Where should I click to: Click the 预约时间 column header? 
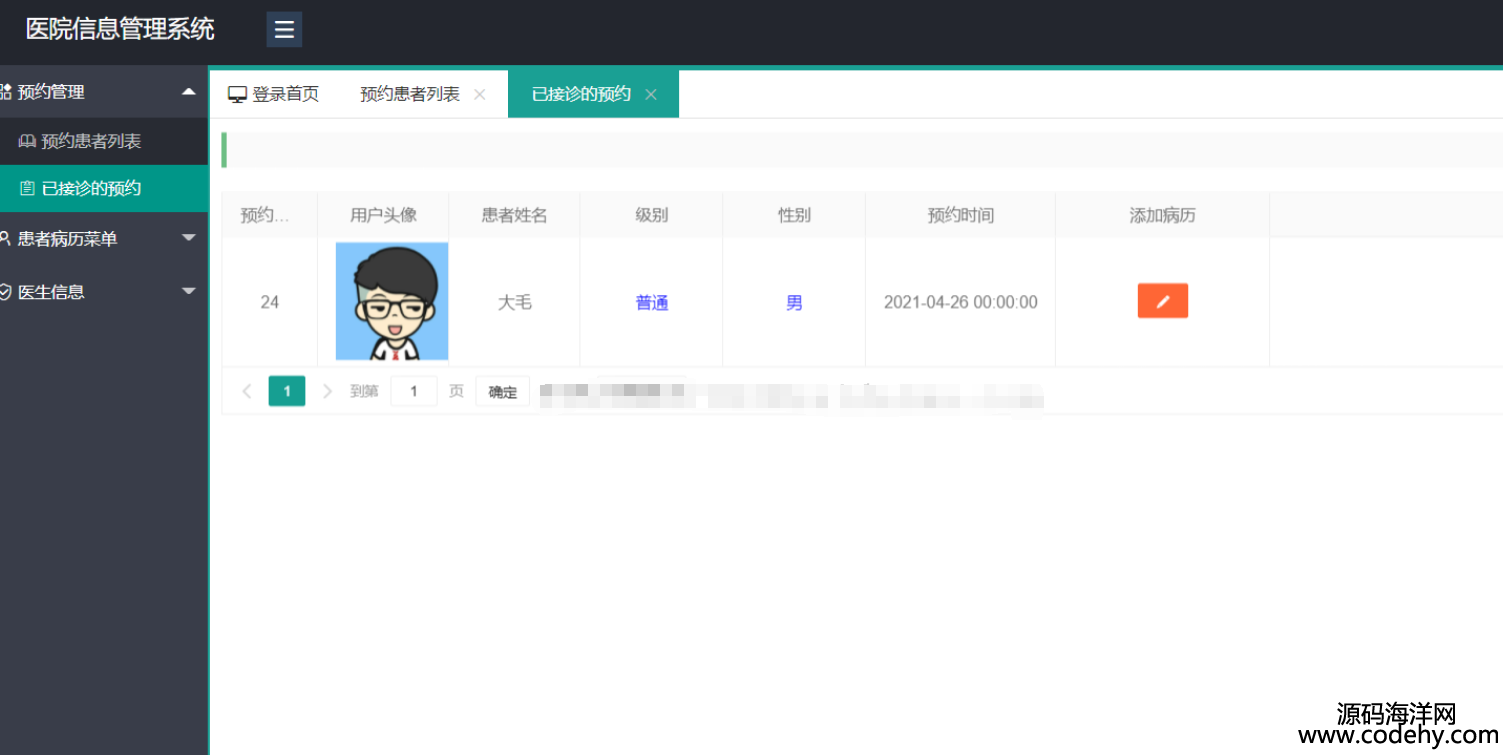960,215
